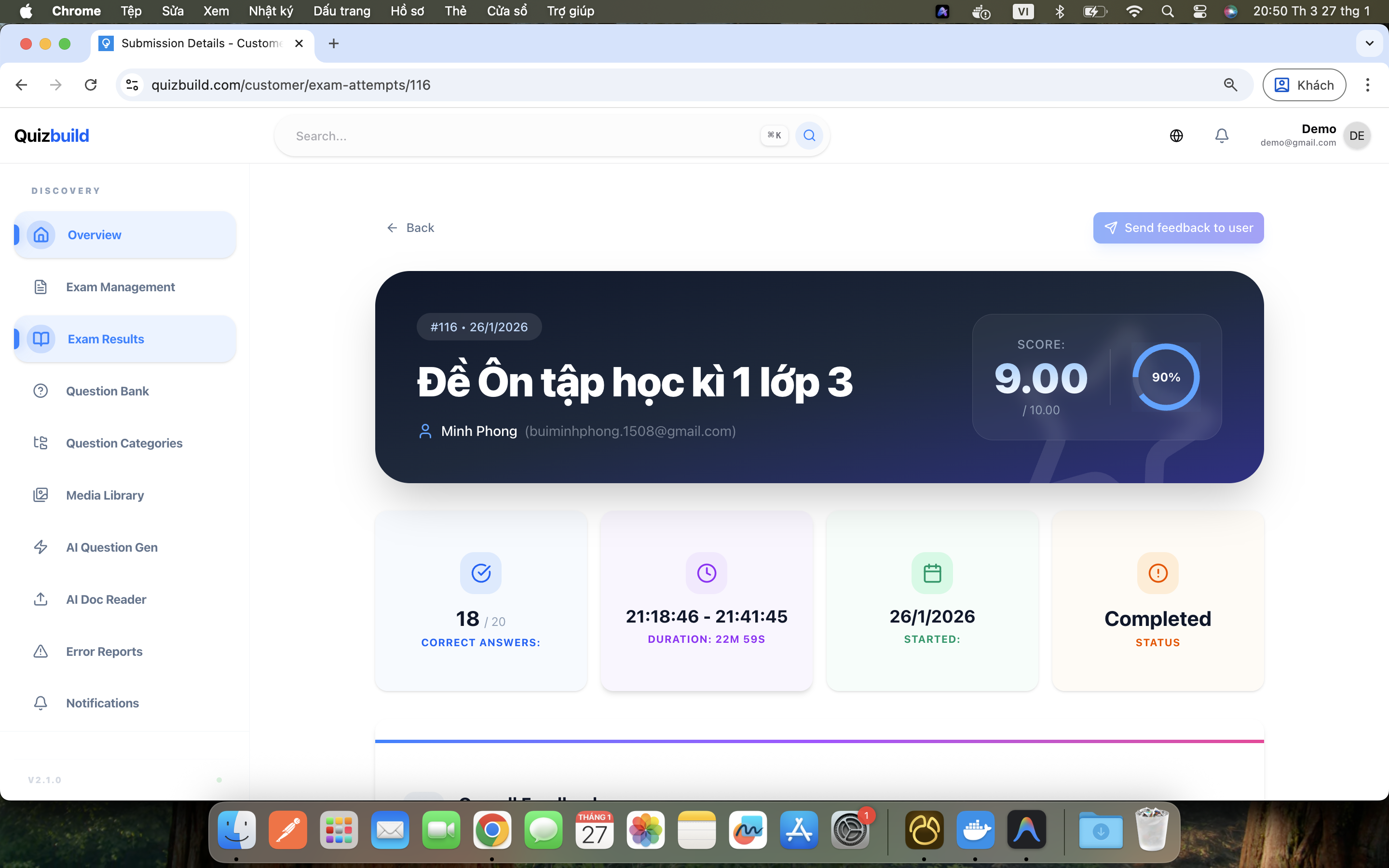Open Error Reports via warning icon

41,651
